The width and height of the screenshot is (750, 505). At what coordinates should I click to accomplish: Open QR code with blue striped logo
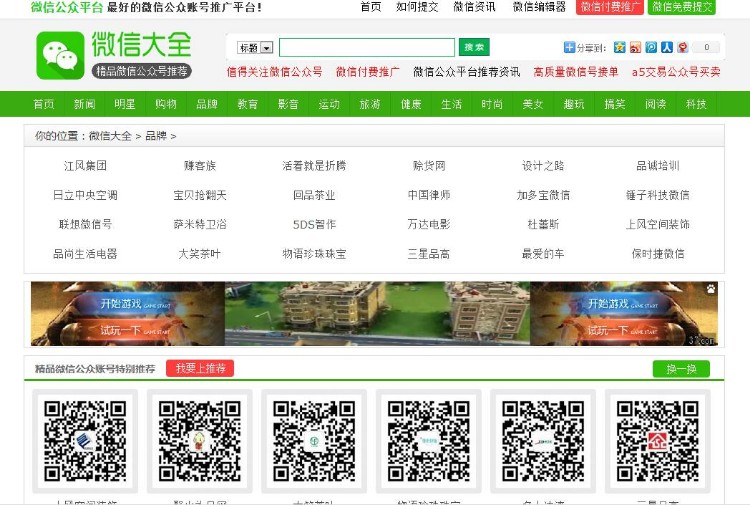coord(85,441)
